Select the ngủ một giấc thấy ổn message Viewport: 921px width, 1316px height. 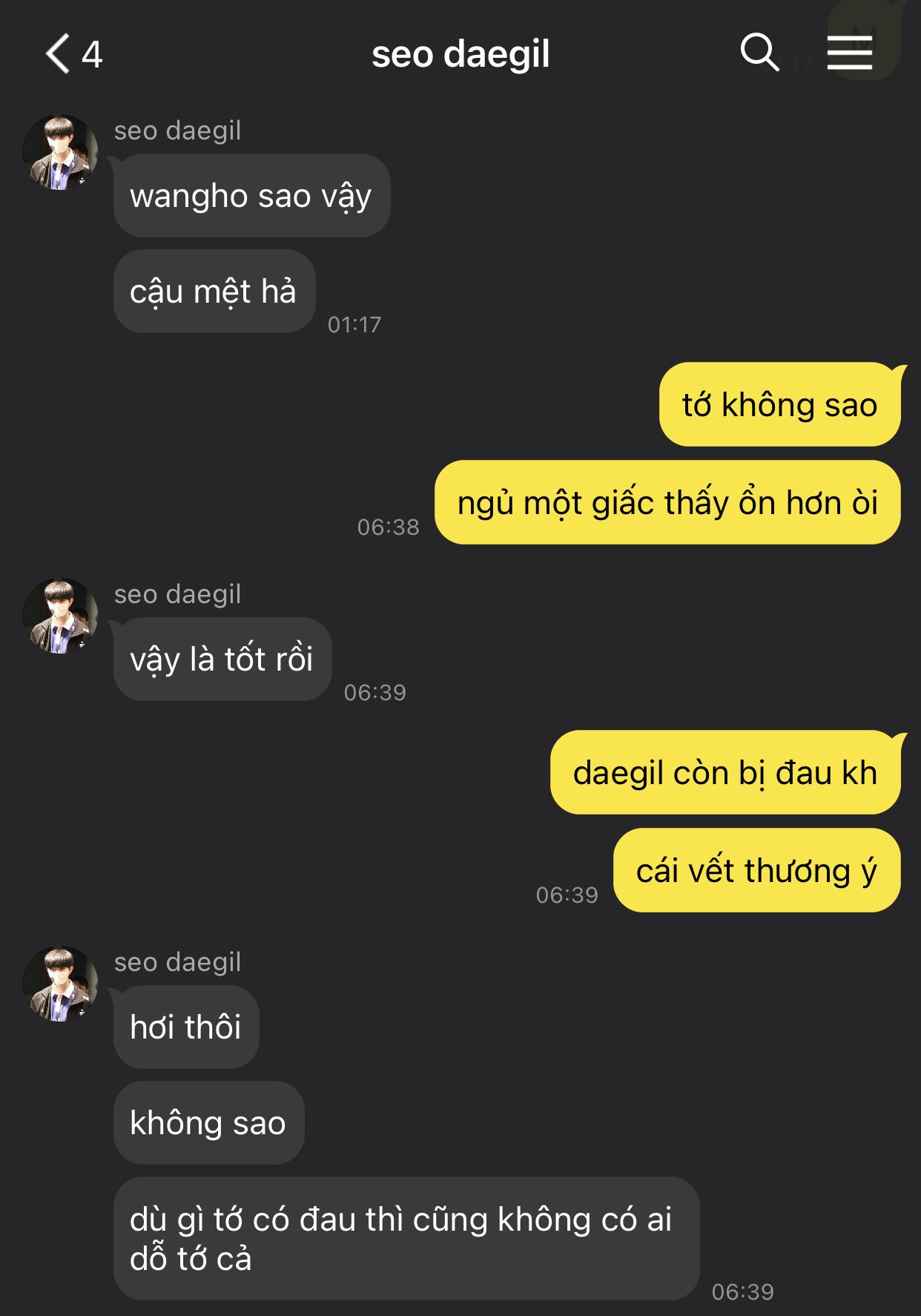[x=667, y=502]
